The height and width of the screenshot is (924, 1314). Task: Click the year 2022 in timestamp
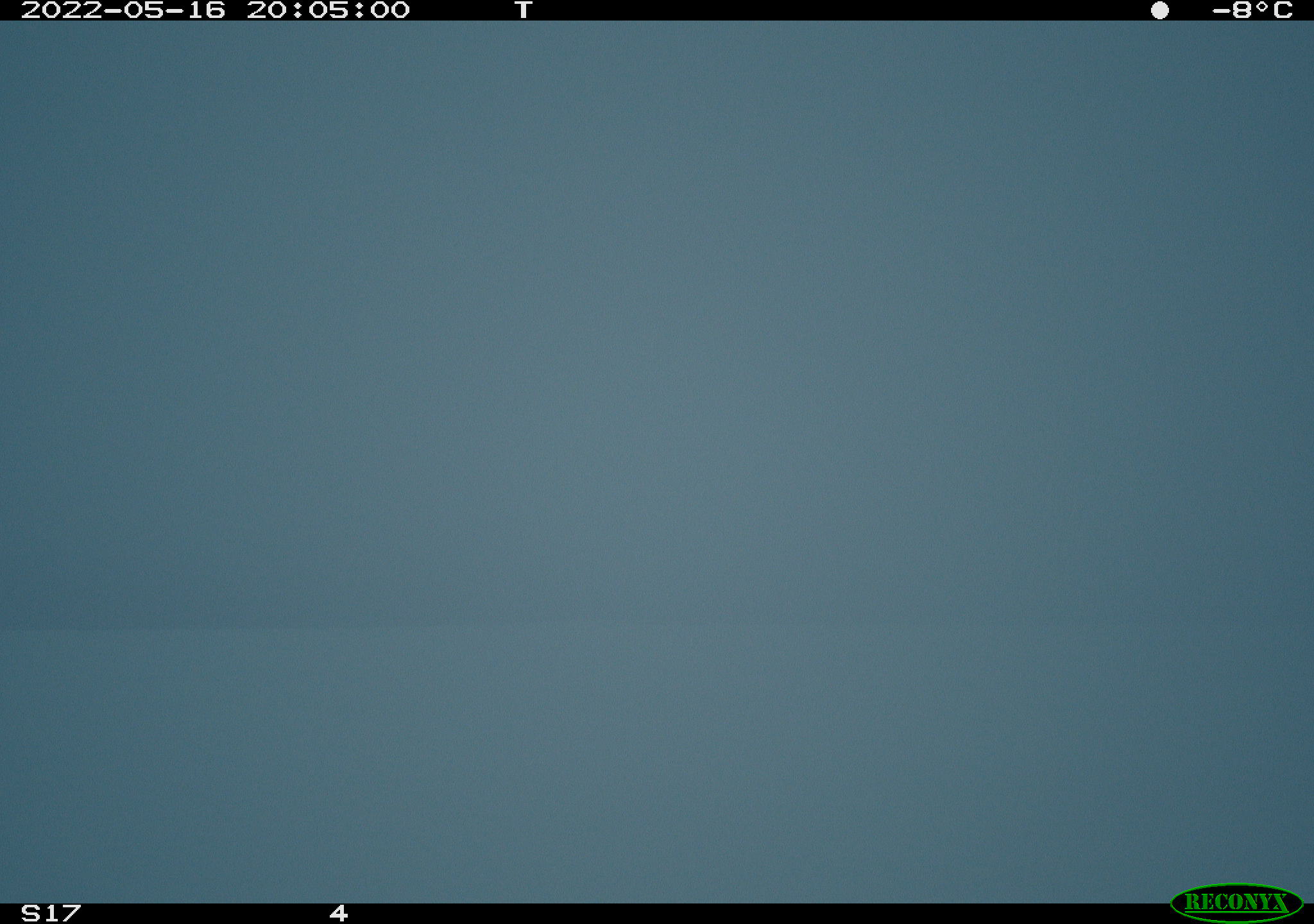pos(62,10)
